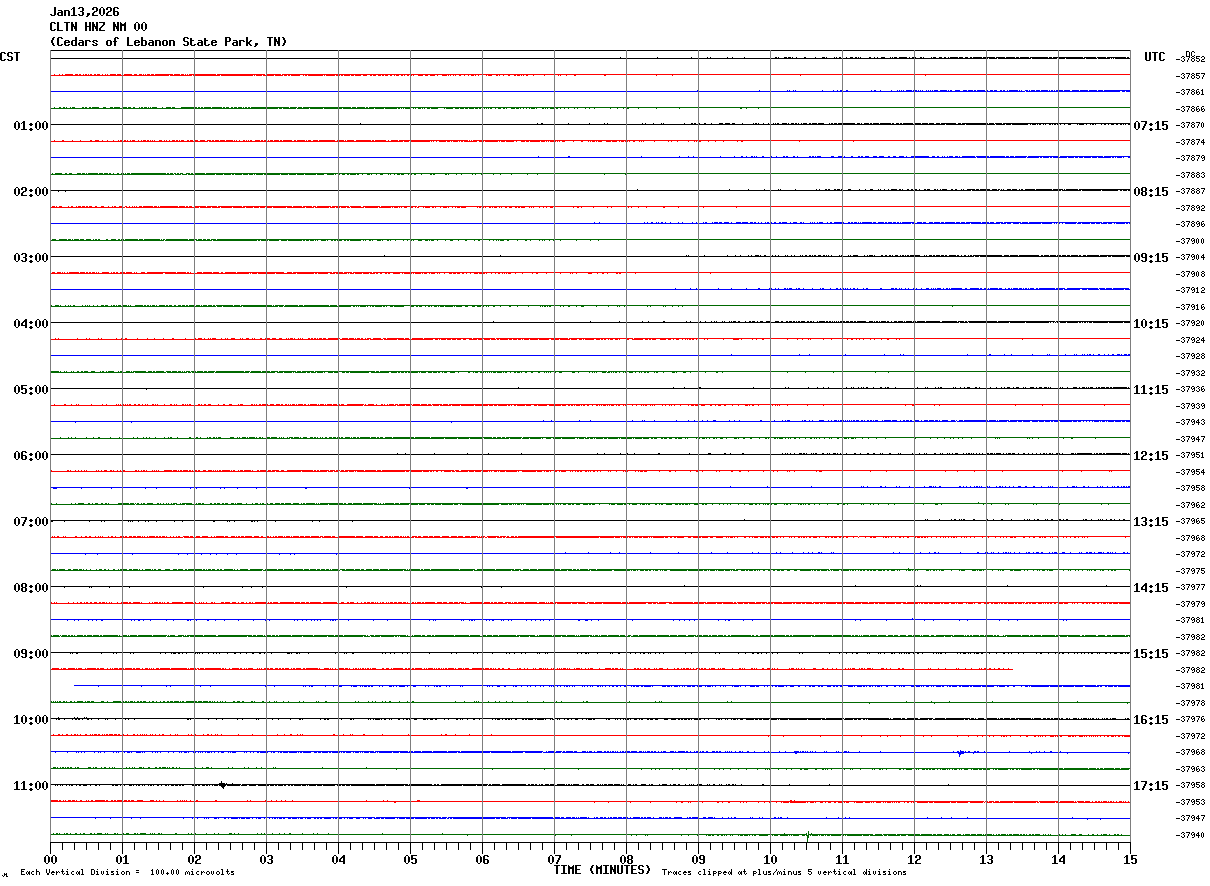Click minute 13 on the time axis
This screenshot has width=1210, height=886.
click(x=986, y=859)
